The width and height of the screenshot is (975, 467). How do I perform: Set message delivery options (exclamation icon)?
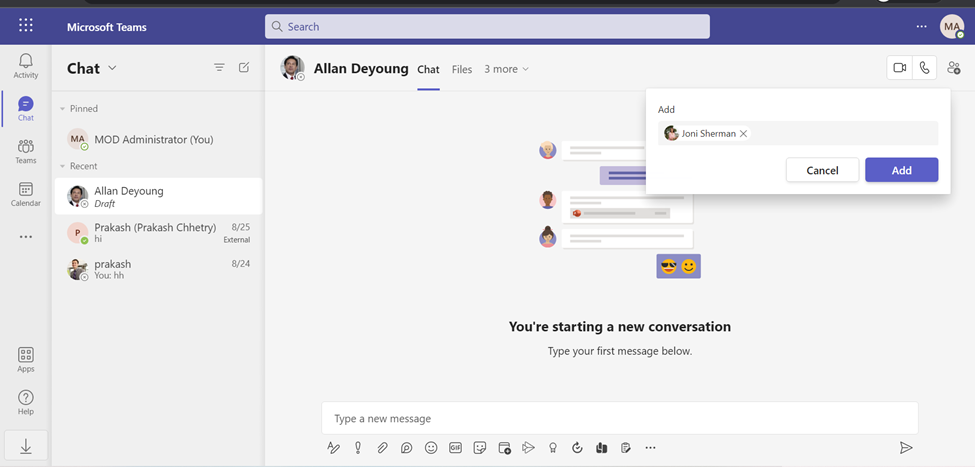(358, 448)
